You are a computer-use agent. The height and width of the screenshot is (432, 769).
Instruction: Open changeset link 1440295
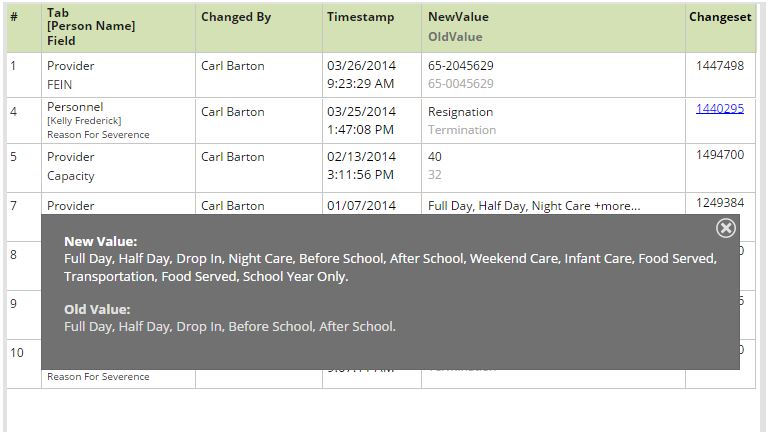(719, 108)
